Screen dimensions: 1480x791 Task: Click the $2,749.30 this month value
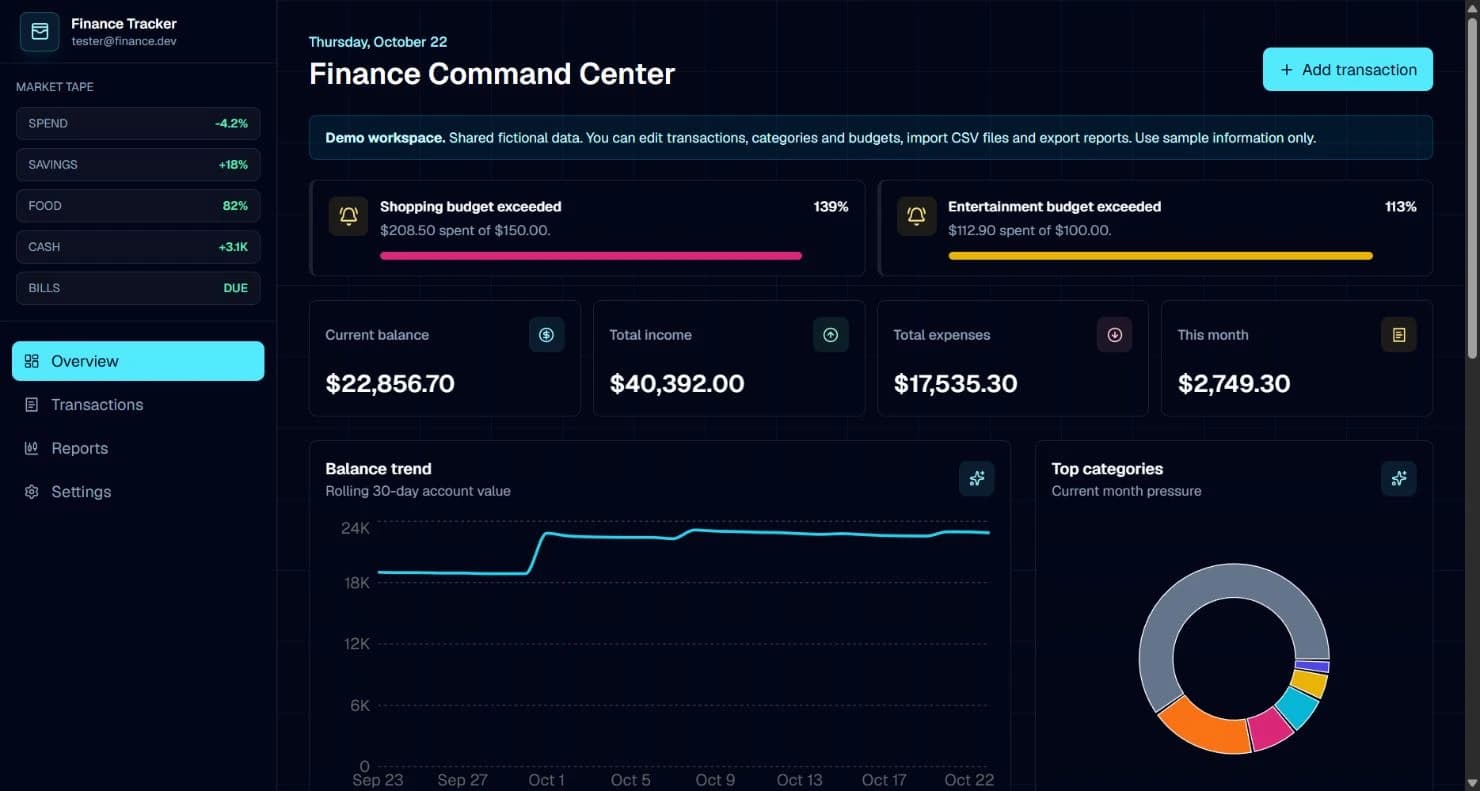1234,384
